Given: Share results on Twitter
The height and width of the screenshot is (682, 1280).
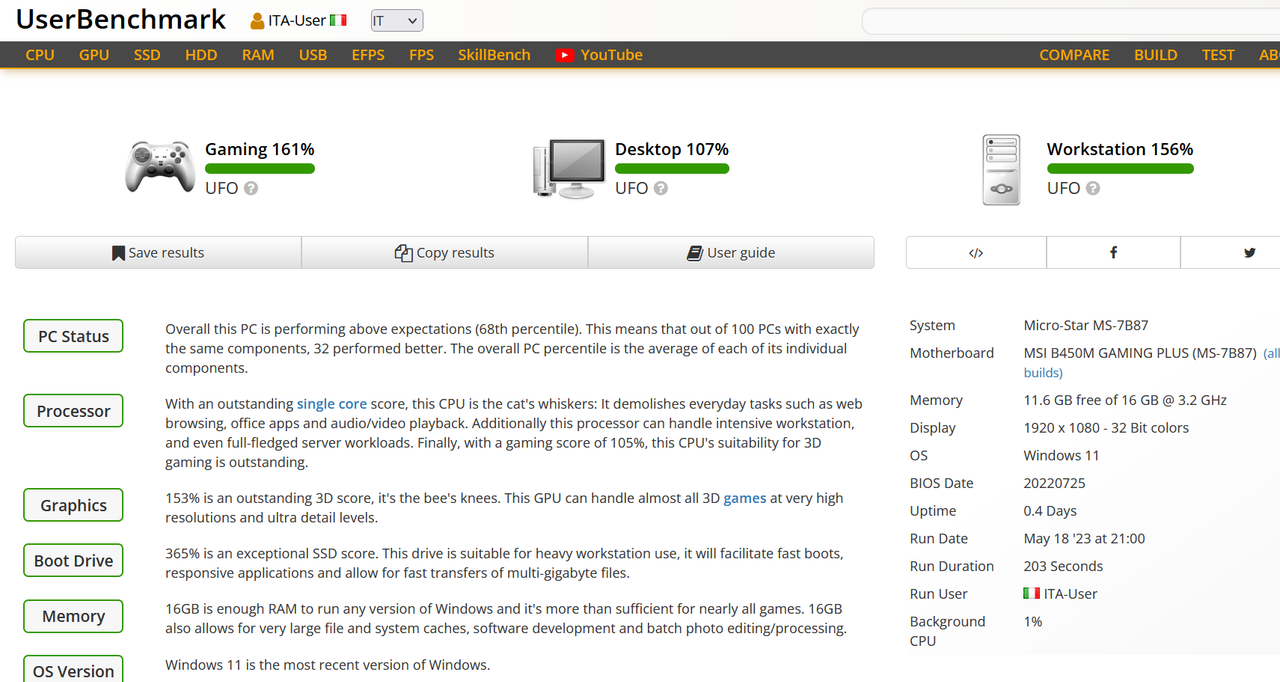Looking at the screenshot, I should tap(1249, 253).
